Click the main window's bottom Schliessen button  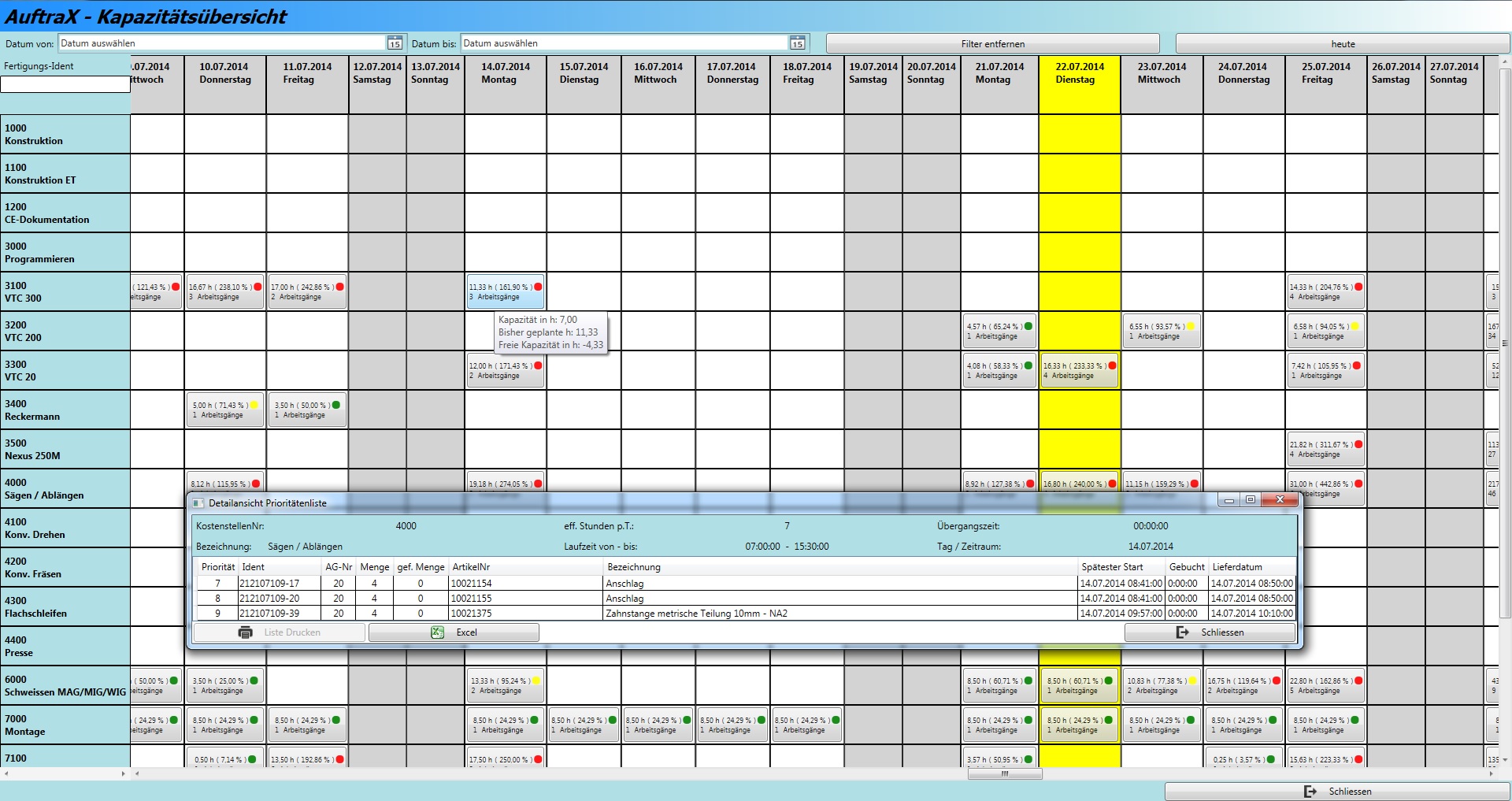coord(1336,792)
